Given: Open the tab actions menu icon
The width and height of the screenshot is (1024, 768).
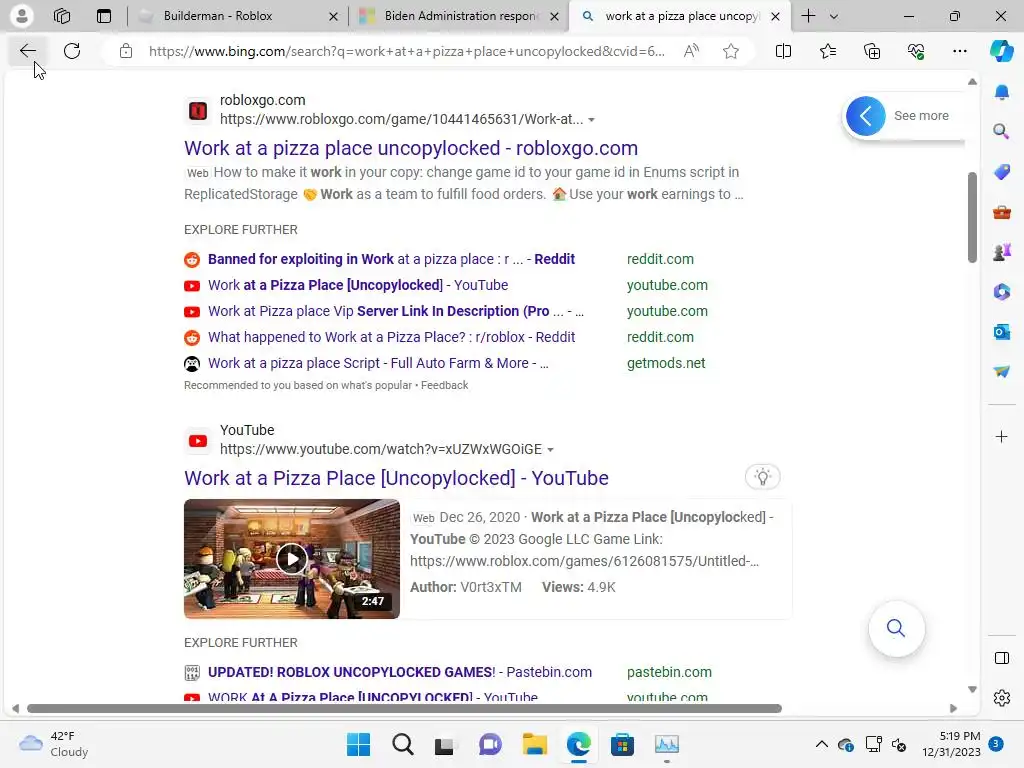Looking at the screenshot, I should coord(104,16).
